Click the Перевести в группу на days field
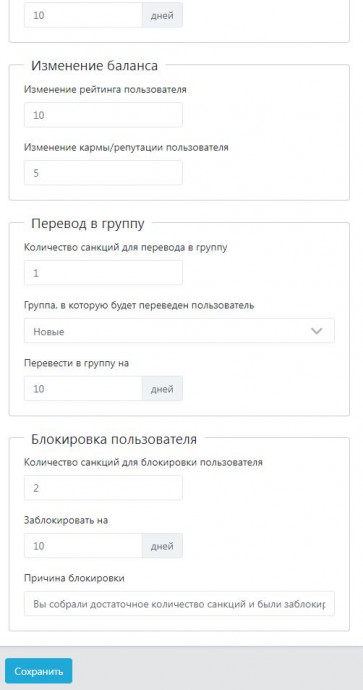This screenshot has width=363, height=690. (x=83, y=389)
